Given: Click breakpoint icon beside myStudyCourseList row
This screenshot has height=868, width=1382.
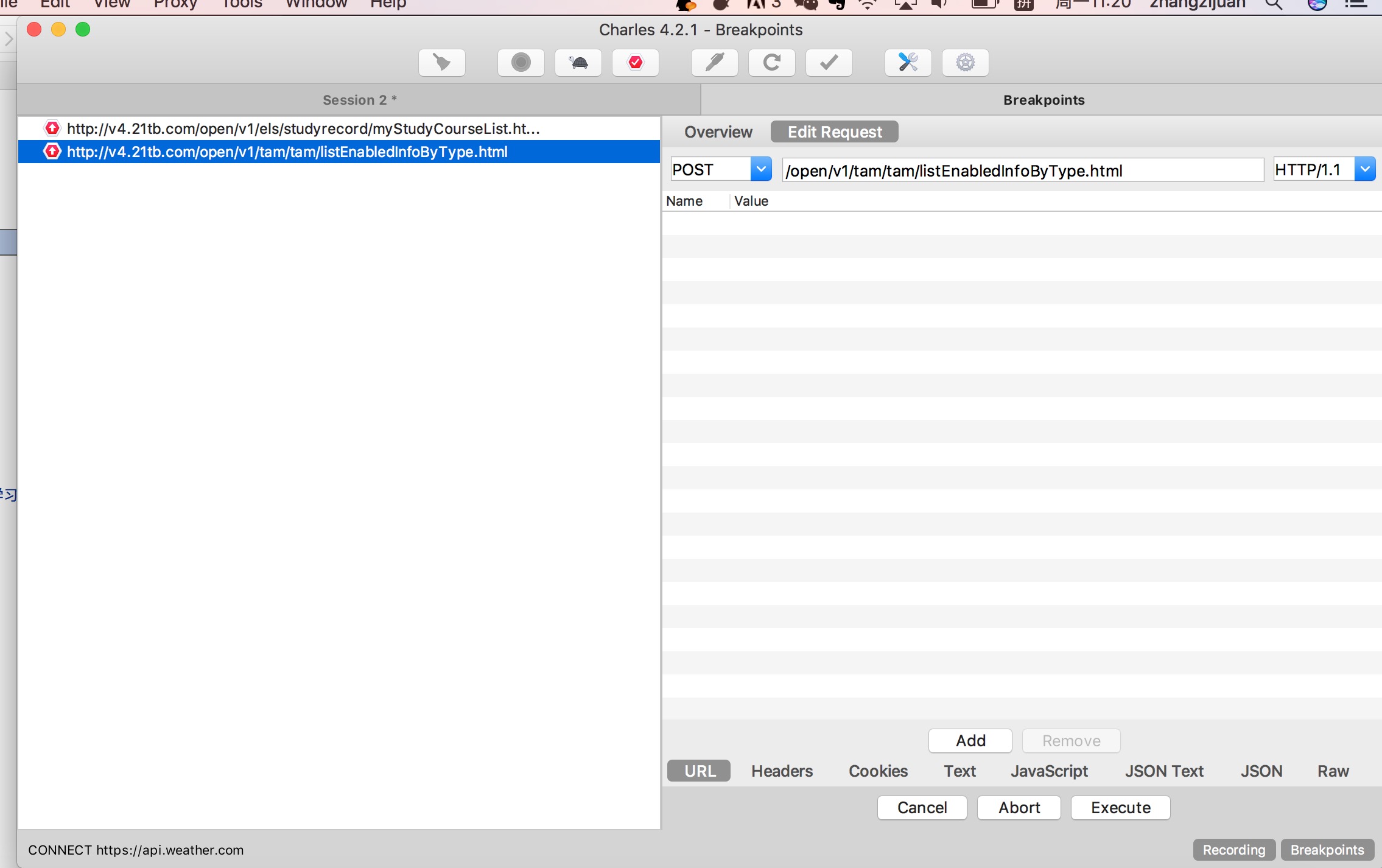Looking at the screenshot, I should (52, 128).
